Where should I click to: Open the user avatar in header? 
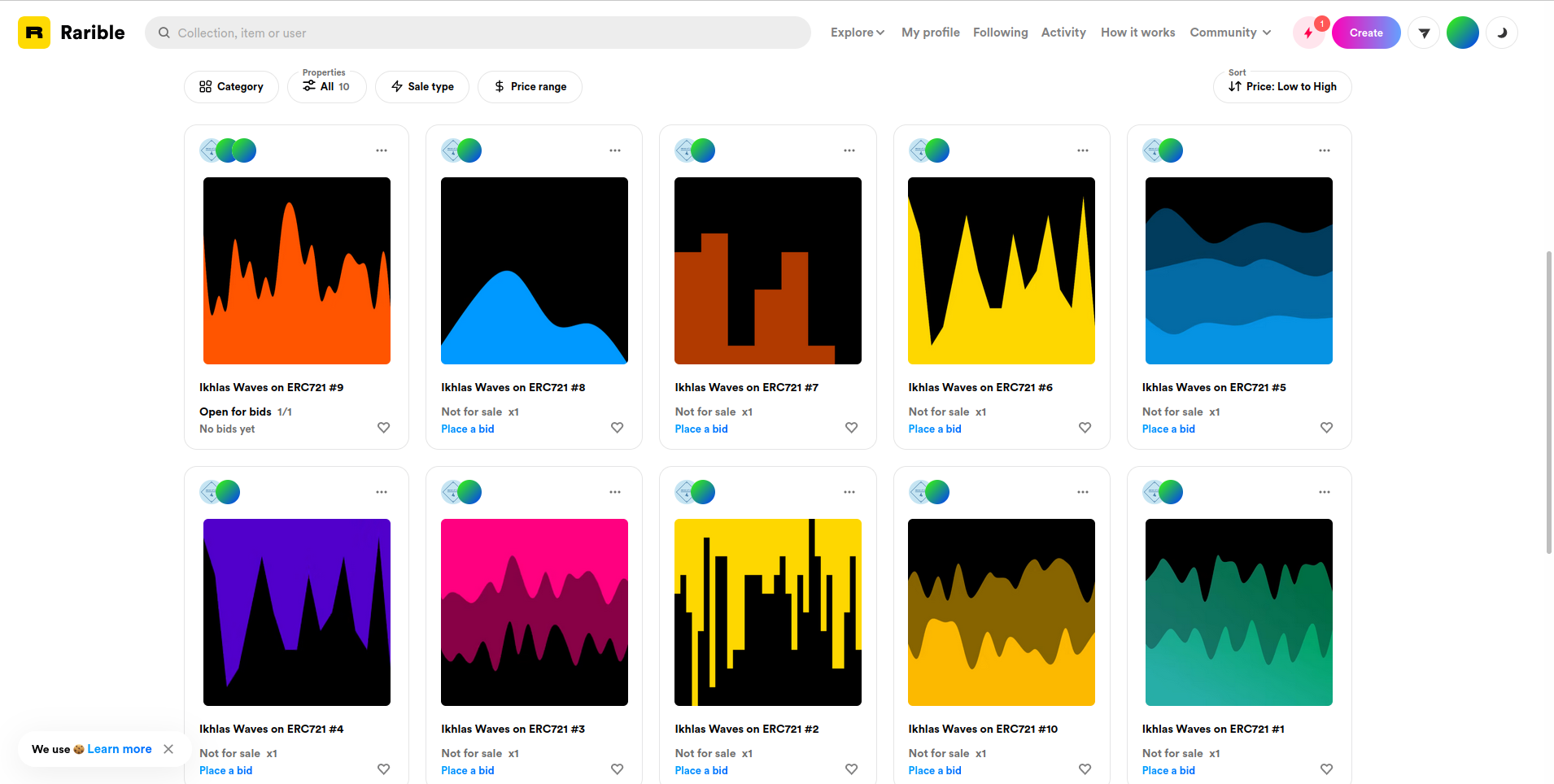coord(1462,33)
